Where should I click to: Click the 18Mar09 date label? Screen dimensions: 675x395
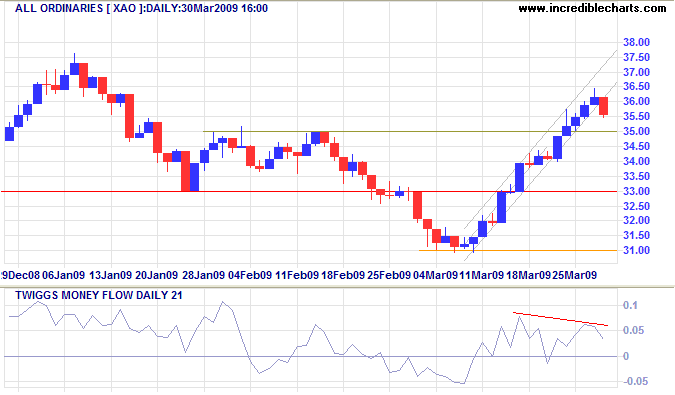point(528,275)
